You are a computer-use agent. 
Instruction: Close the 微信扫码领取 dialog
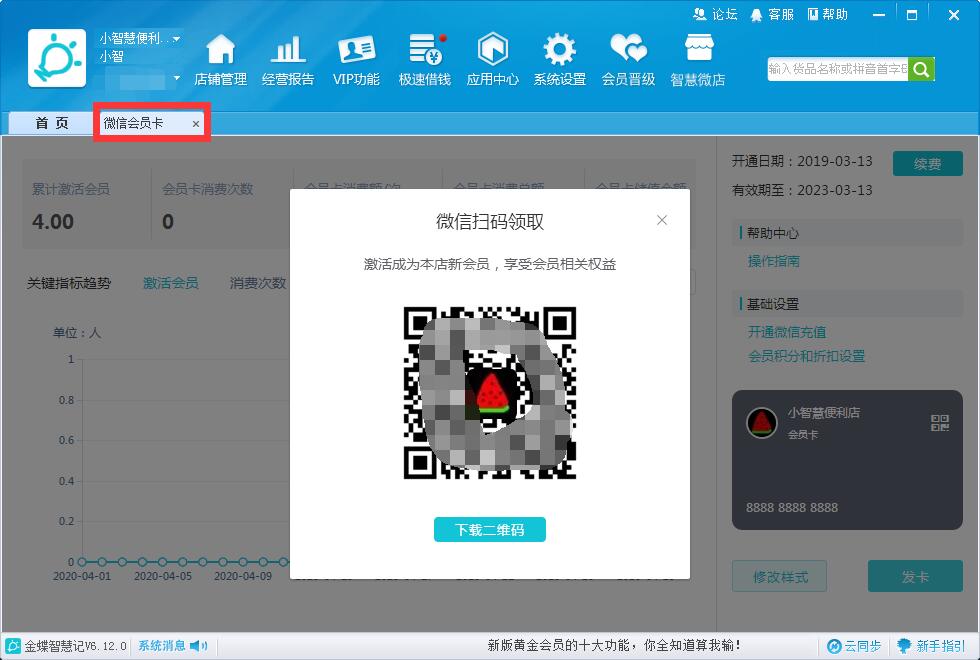pos(662,220)
